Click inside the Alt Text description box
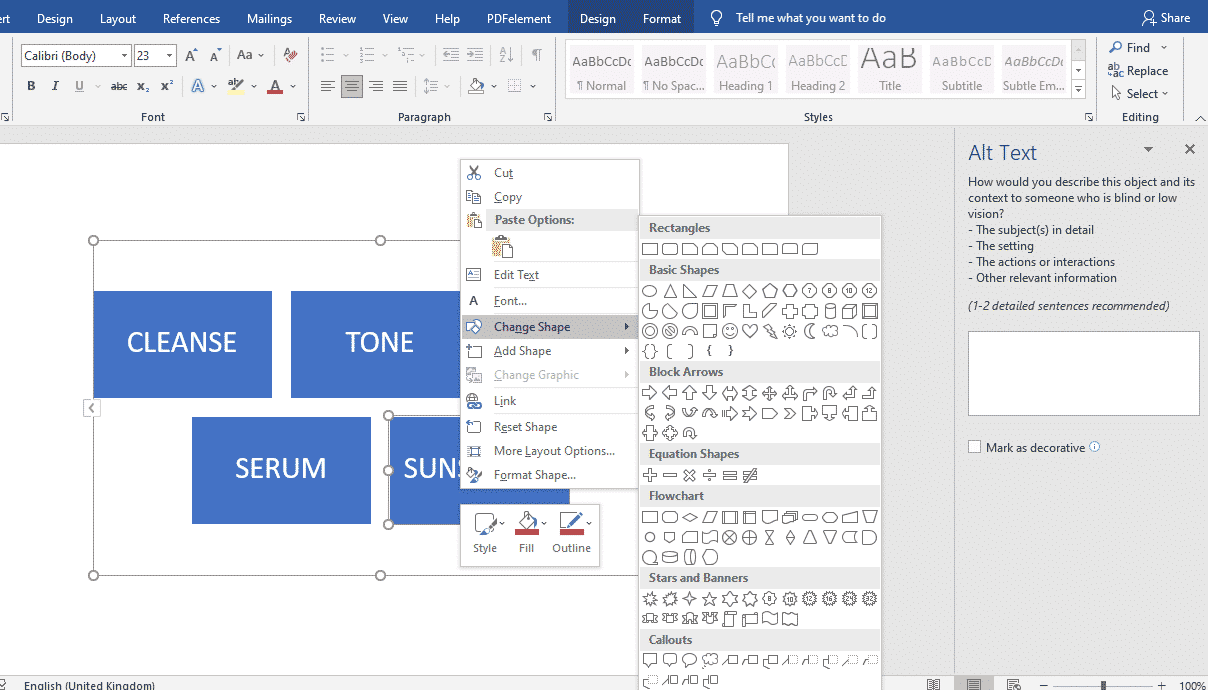The width and height of the screenshot is (1208, 690). point(1082,372)
